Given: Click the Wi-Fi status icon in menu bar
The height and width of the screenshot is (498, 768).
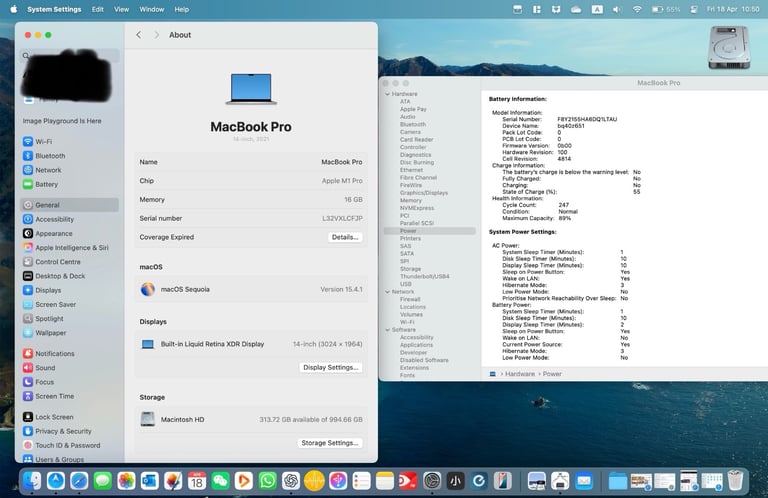Looking at the screenshot, I should (x=637, y=9).
